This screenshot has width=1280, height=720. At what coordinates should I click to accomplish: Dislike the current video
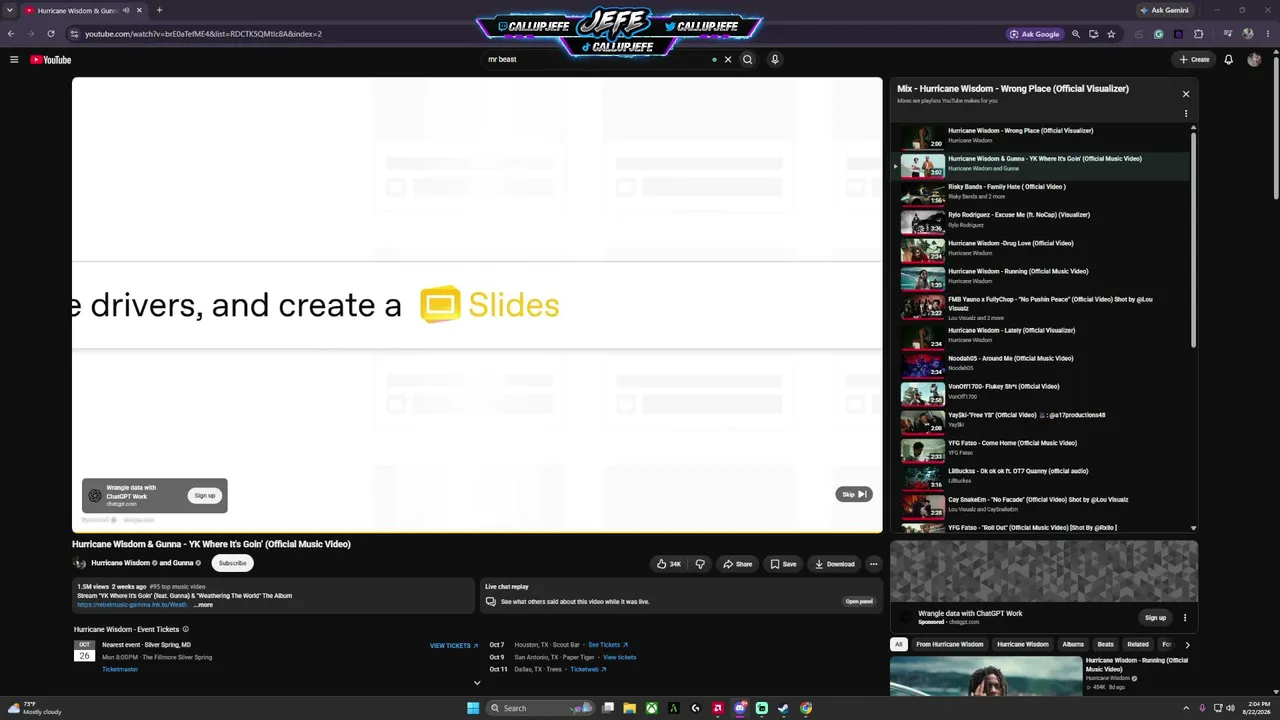coord(700,564)
